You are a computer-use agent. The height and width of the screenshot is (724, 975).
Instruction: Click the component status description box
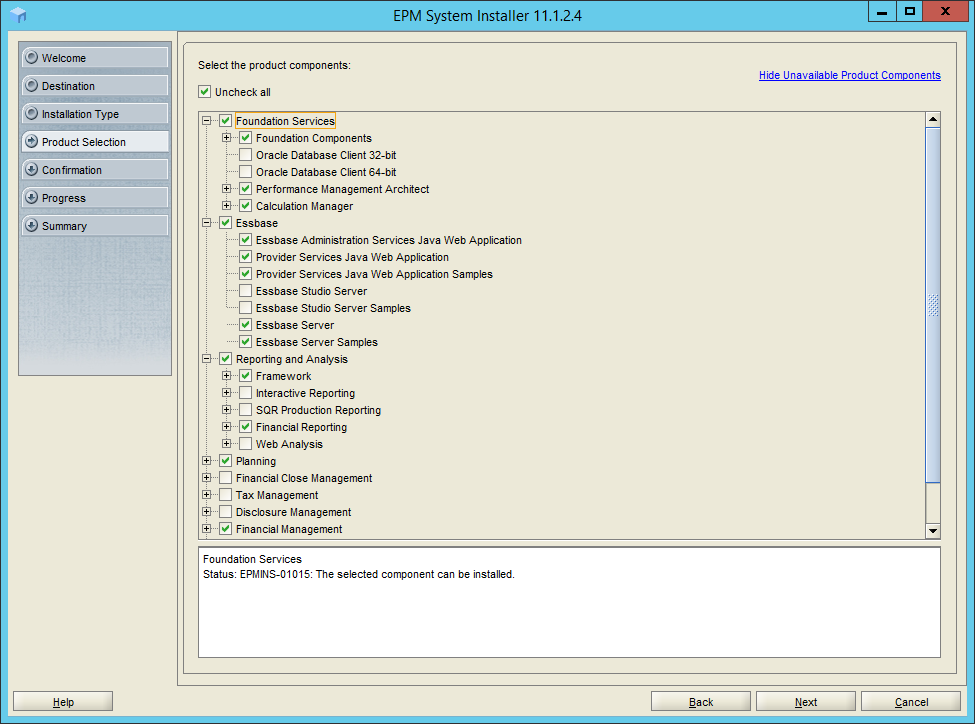[569, 602]
